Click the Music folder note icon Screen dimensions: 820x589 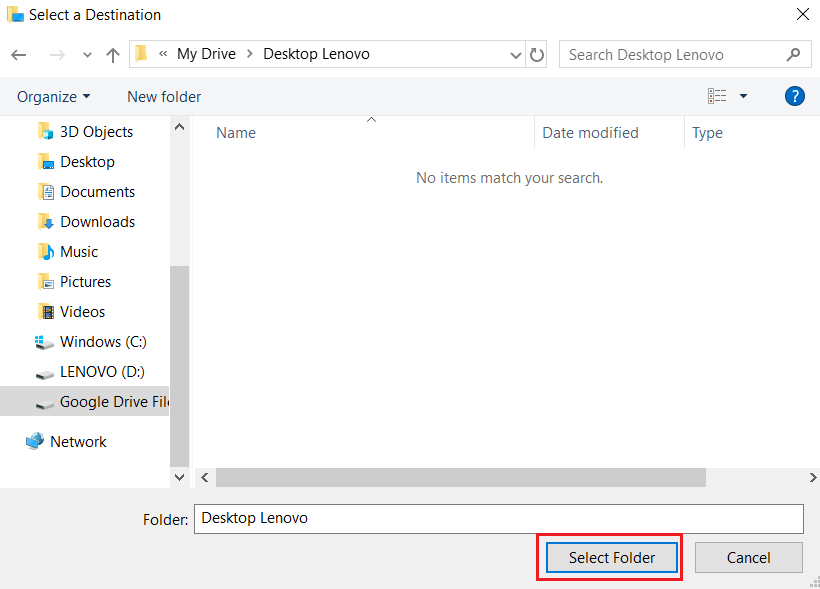(x=46, y=252)
